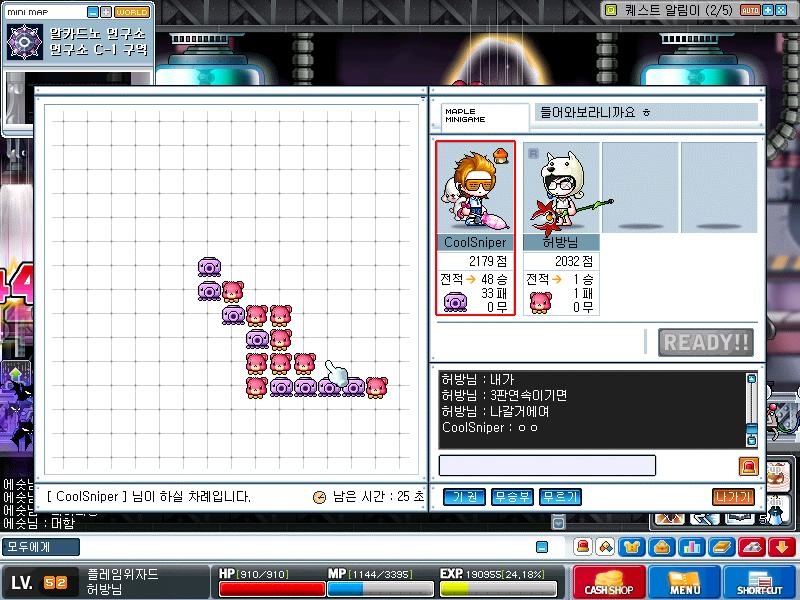The width and height of the screenshot is (800, 600).
Task: Click the 나가기 (leave) button
Action: pos(733,496)
